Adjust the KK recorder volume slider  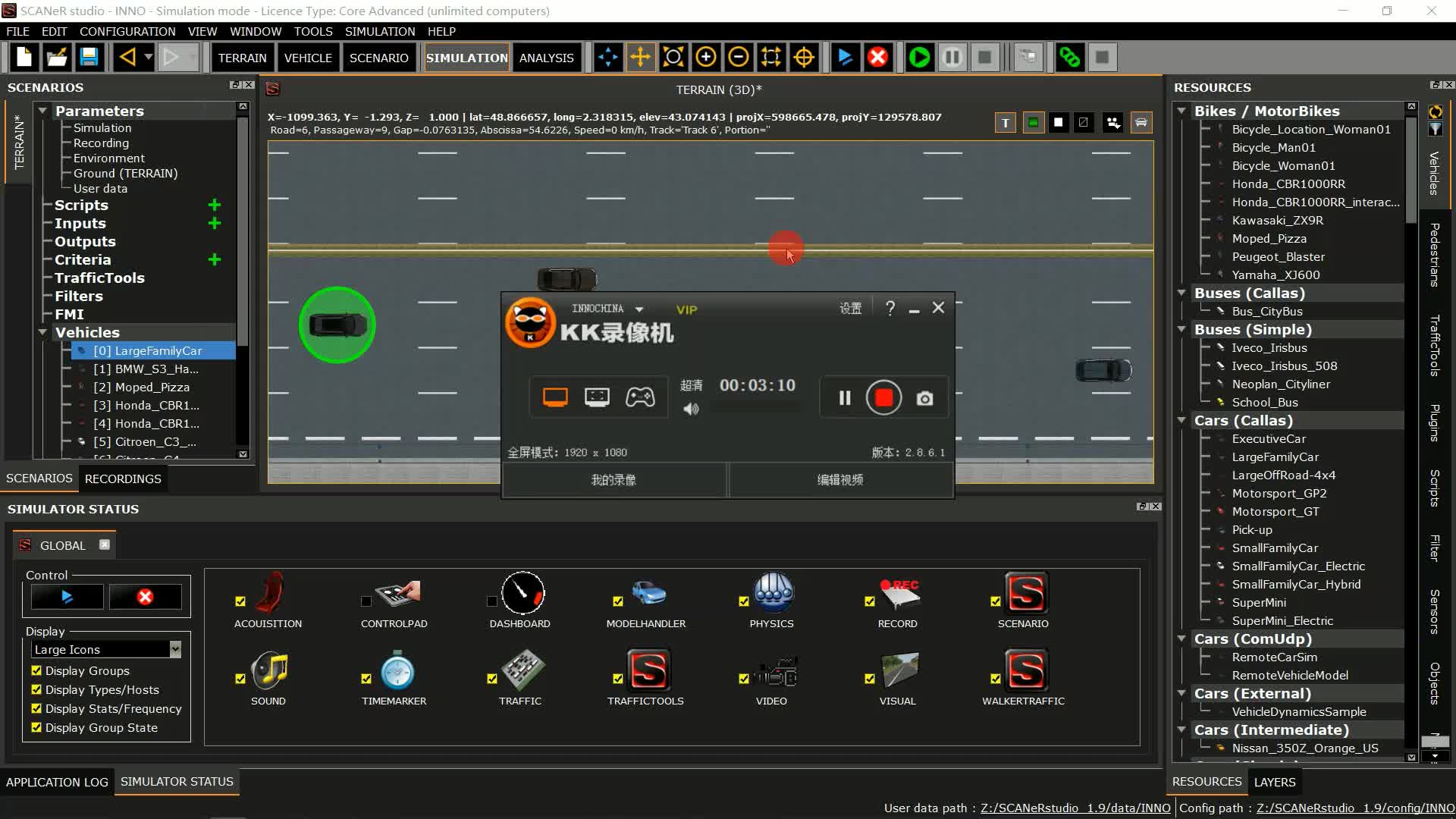click(x=755, y=409)
